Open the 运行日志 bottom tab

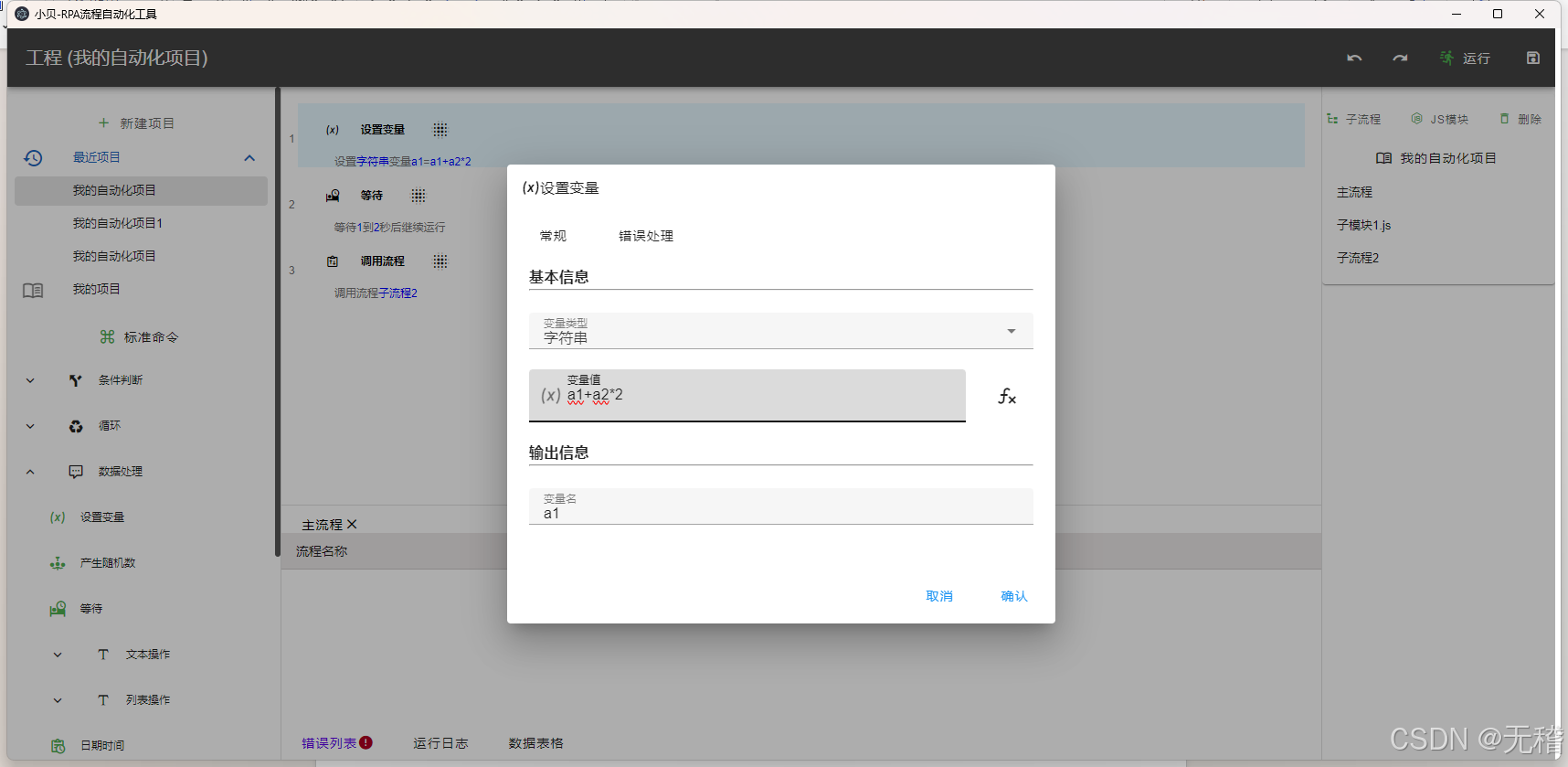tap(440, 743)
